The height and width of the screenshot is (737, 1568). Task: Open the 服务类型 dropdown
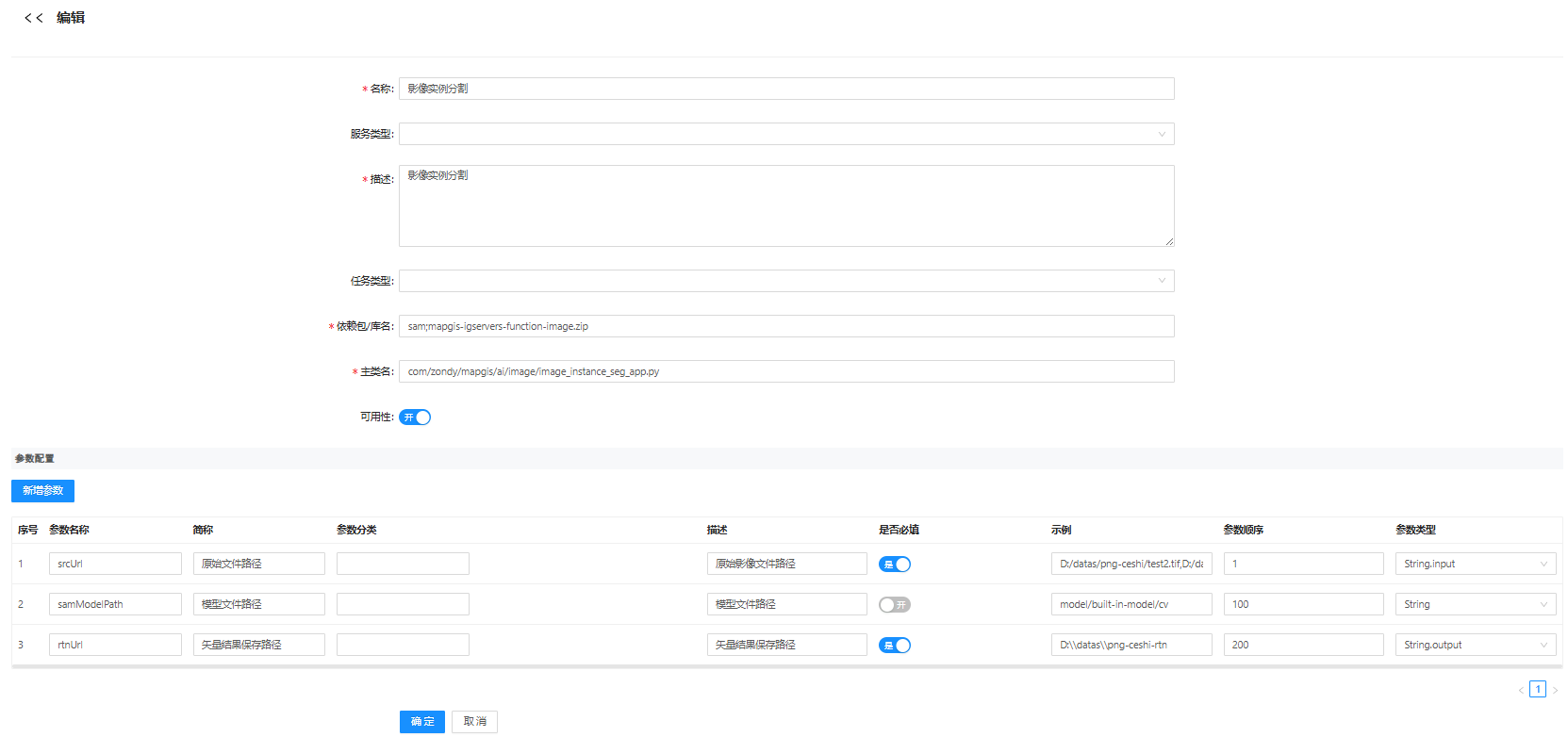[x=785, y=134]
